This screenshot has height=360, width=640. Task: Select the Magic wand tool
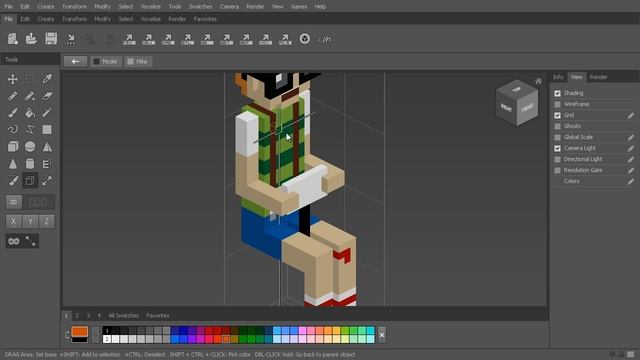pyautogui.click(x=47, y=113)
